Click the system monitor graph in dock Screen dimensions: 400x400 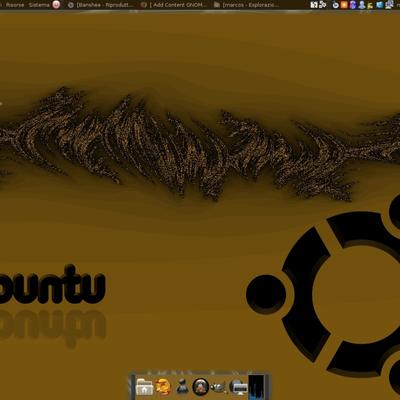click(256, 386)
